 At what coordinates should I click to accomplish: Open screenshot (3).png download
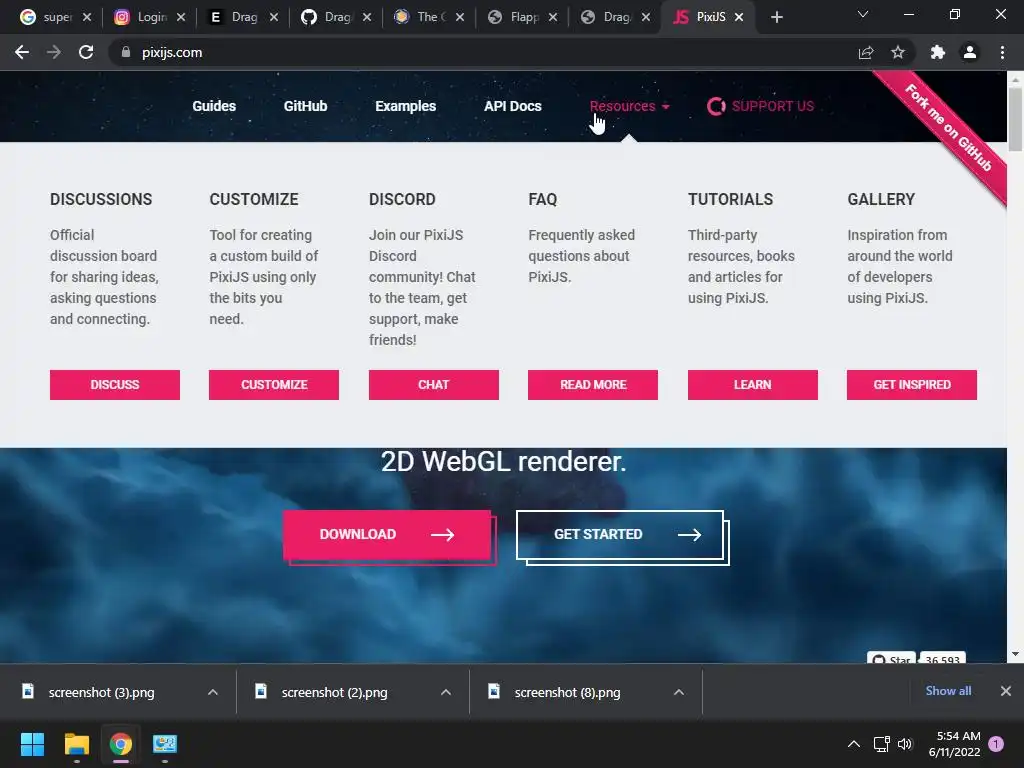[x=101, y=692]
